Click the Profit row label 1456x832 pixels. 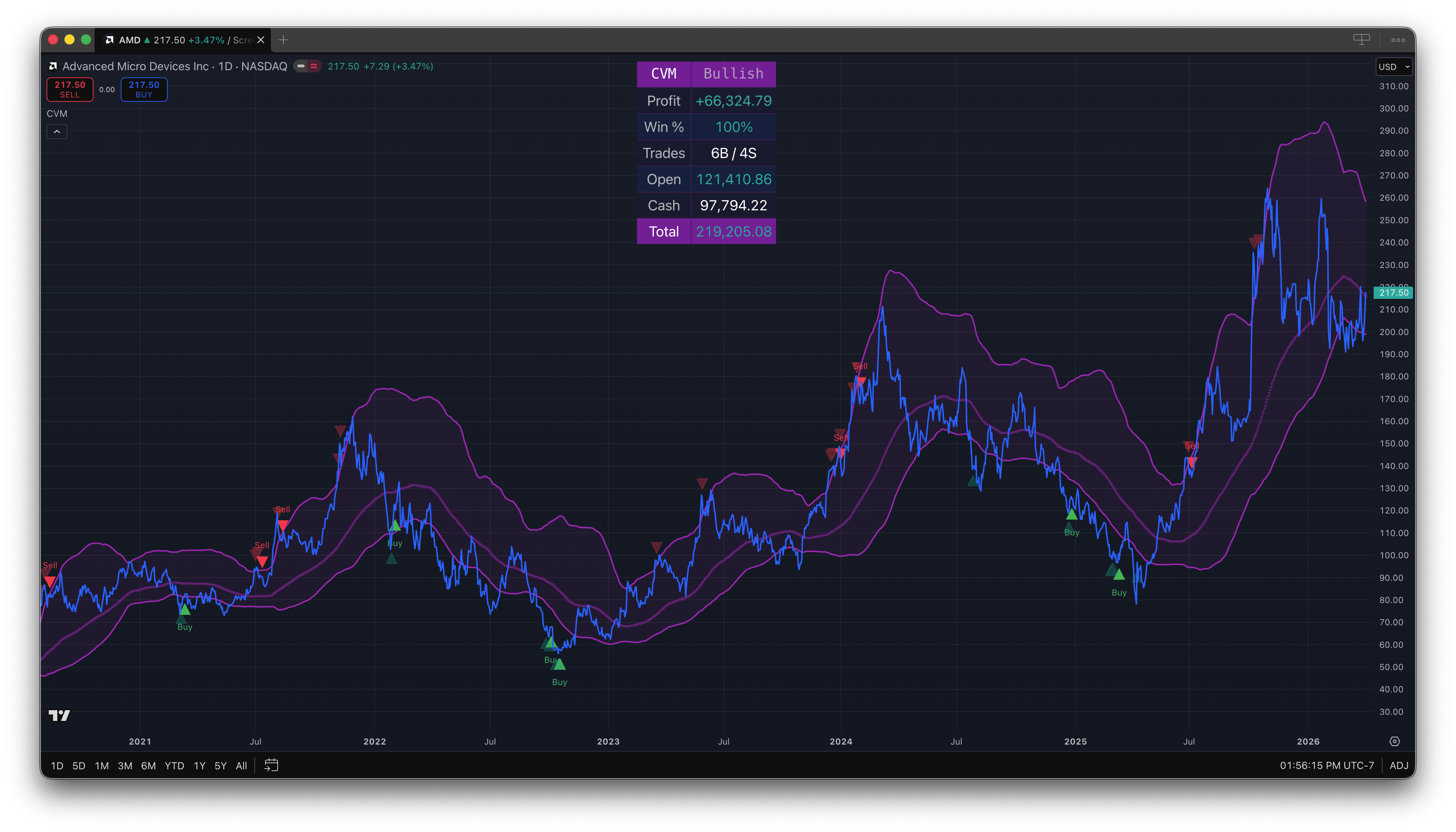coord(664,101)
